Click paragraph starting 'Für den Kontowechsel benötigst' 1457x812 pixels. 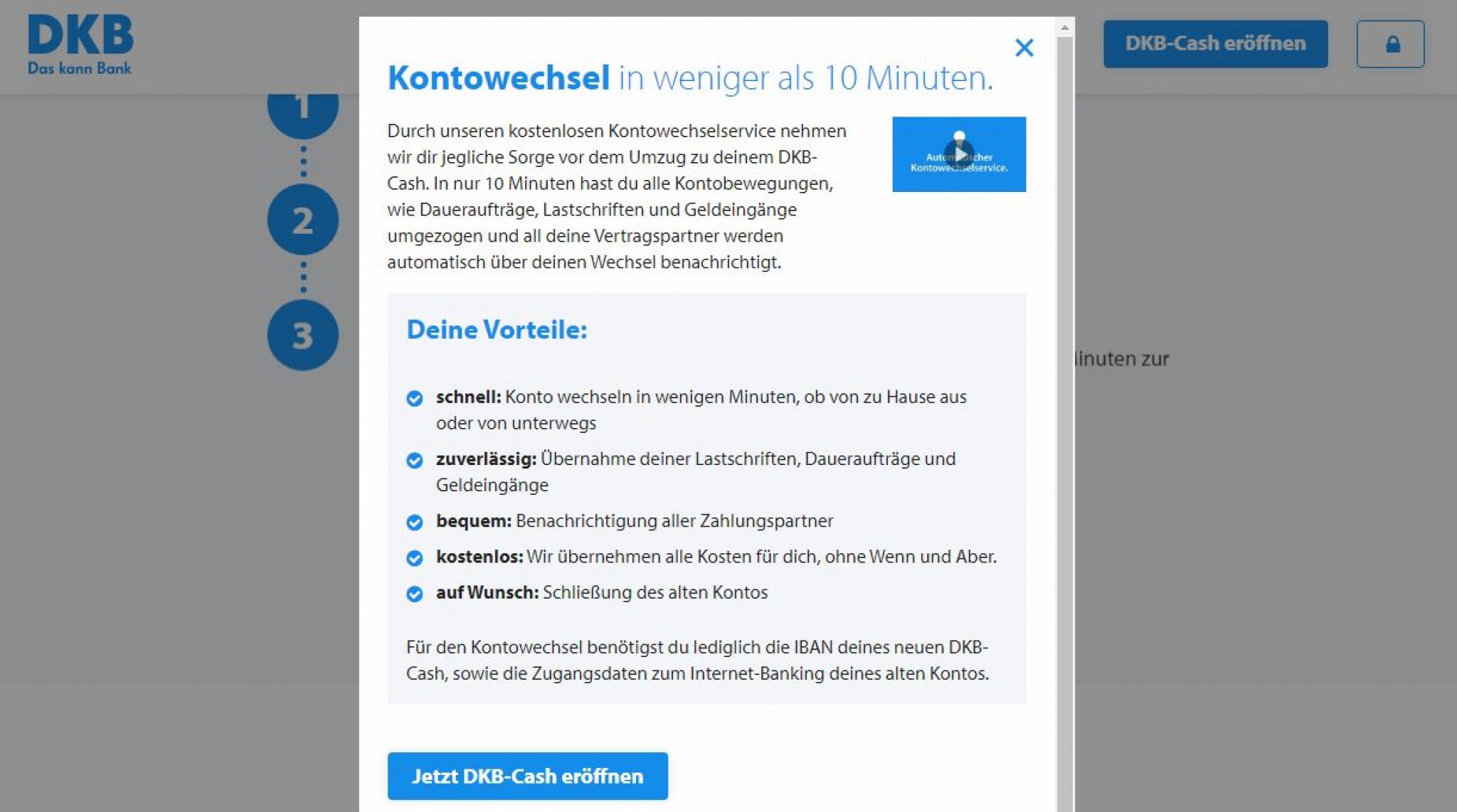pyautogui.click(x=698, y=660)
